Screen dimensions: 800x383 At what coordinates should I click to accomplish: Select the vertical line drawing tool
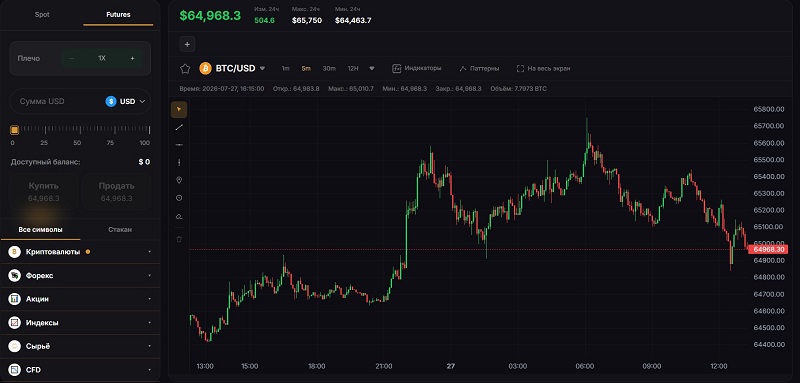pos(179,162)
